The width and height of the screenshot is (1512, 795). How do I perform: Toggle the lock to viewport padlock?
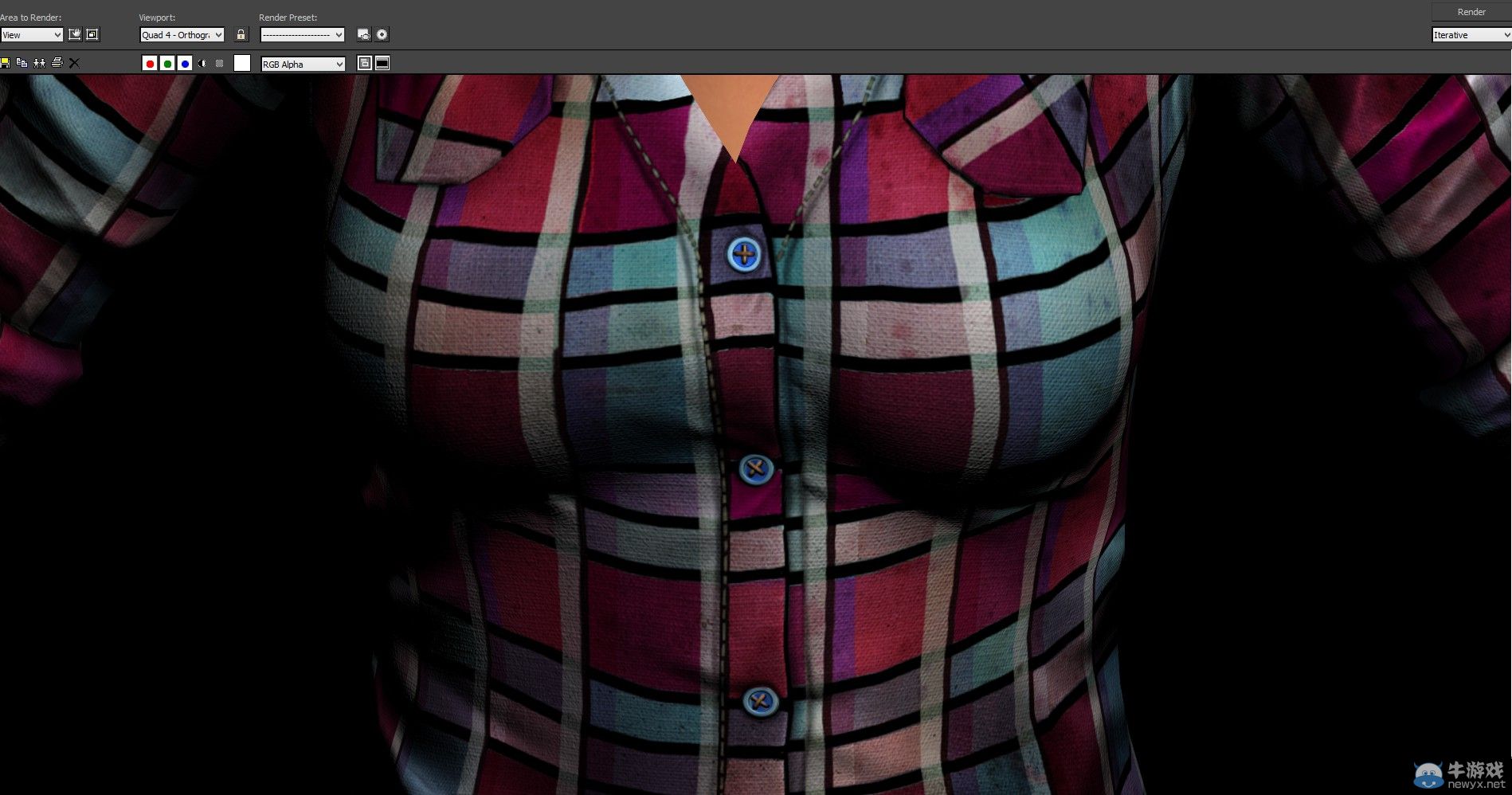click(x=241, y=34)
